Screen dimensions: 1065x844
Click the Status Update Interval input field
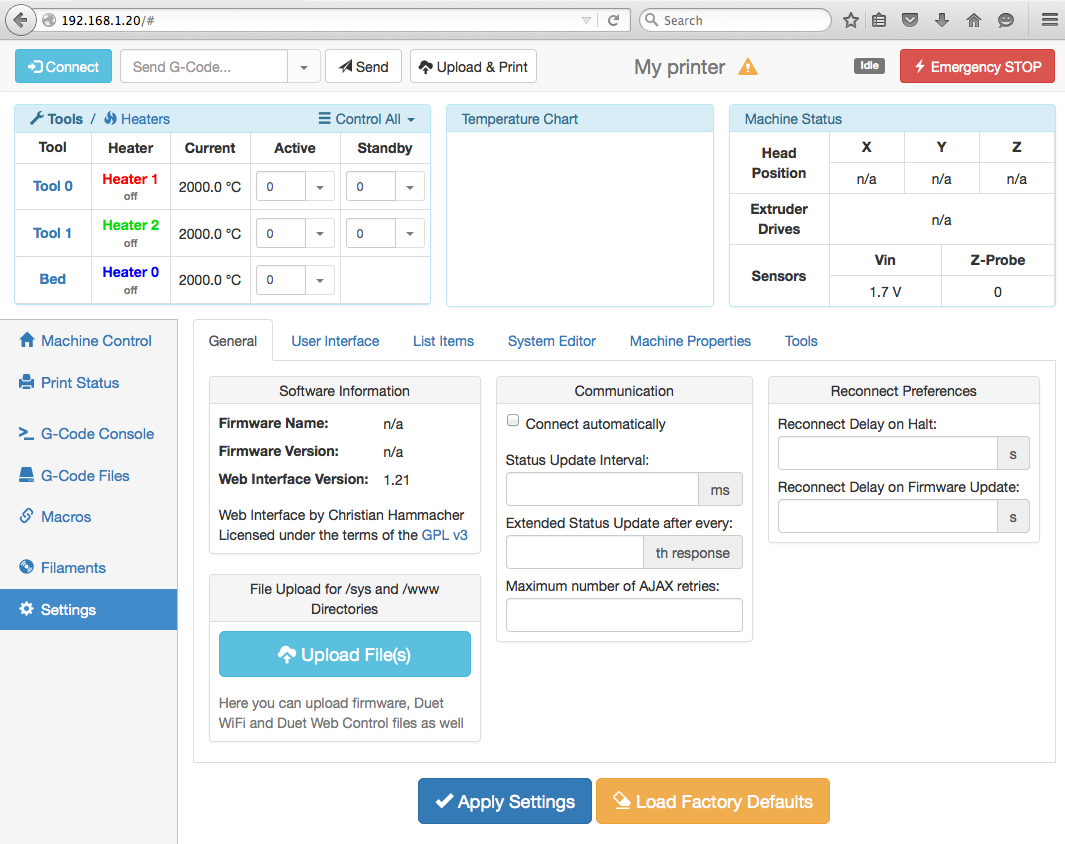click(x=602, y=490)
